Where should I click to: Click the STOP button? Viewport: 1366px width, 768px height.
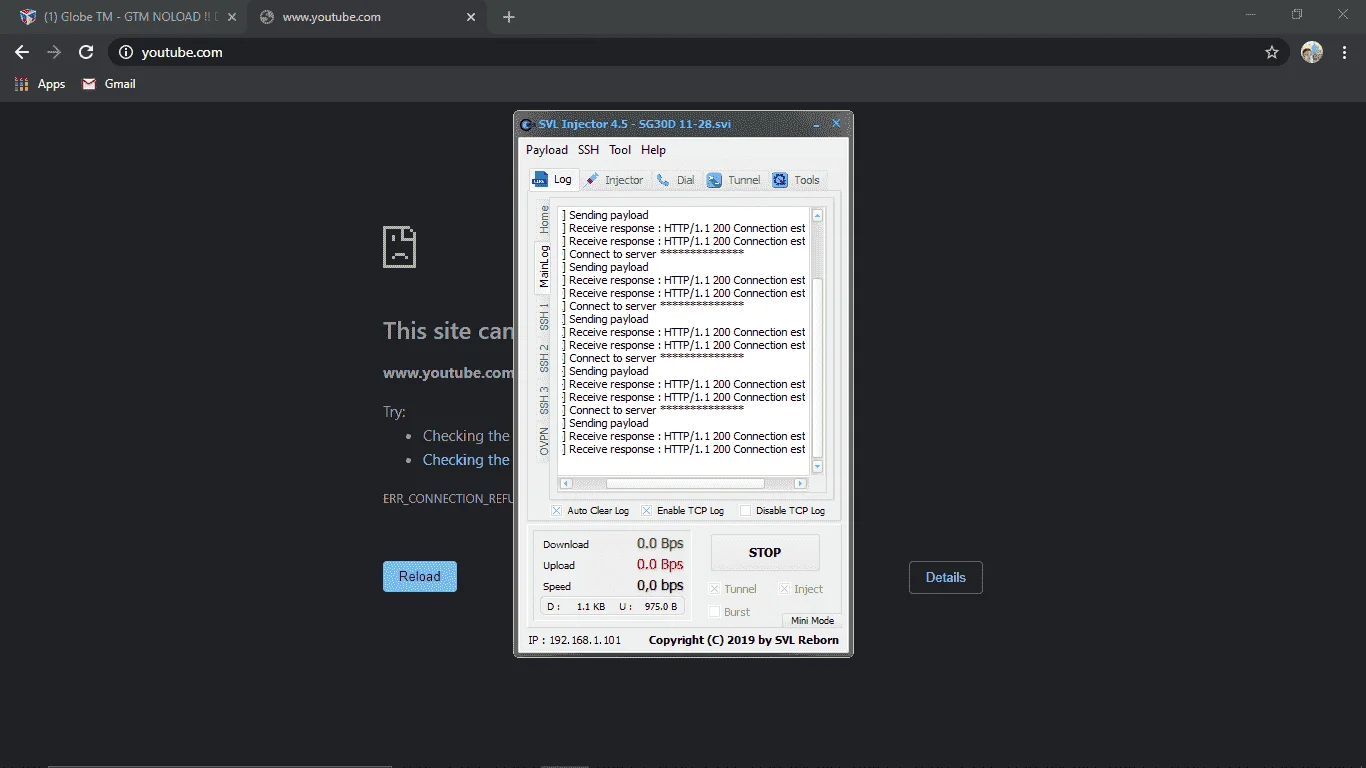[x=765, y=552]
